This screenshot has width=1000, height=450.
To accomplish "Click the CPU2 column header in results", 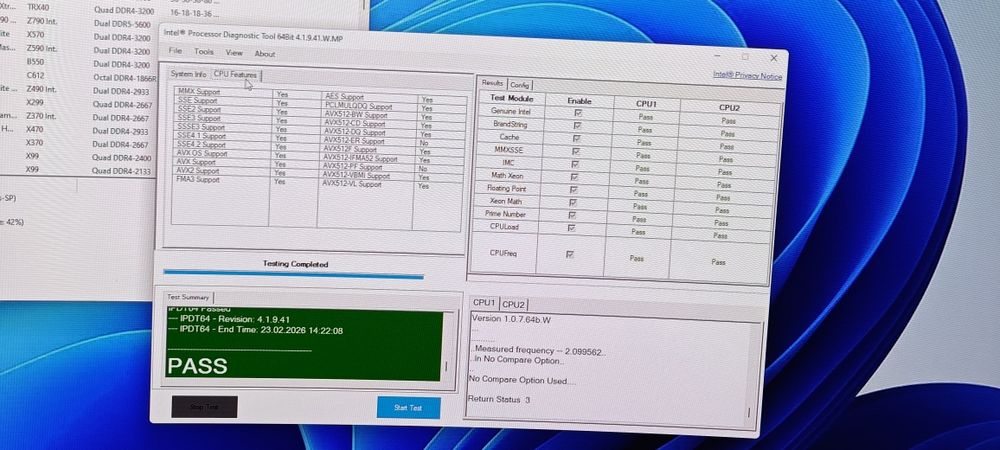I will [x=730, y=107].
